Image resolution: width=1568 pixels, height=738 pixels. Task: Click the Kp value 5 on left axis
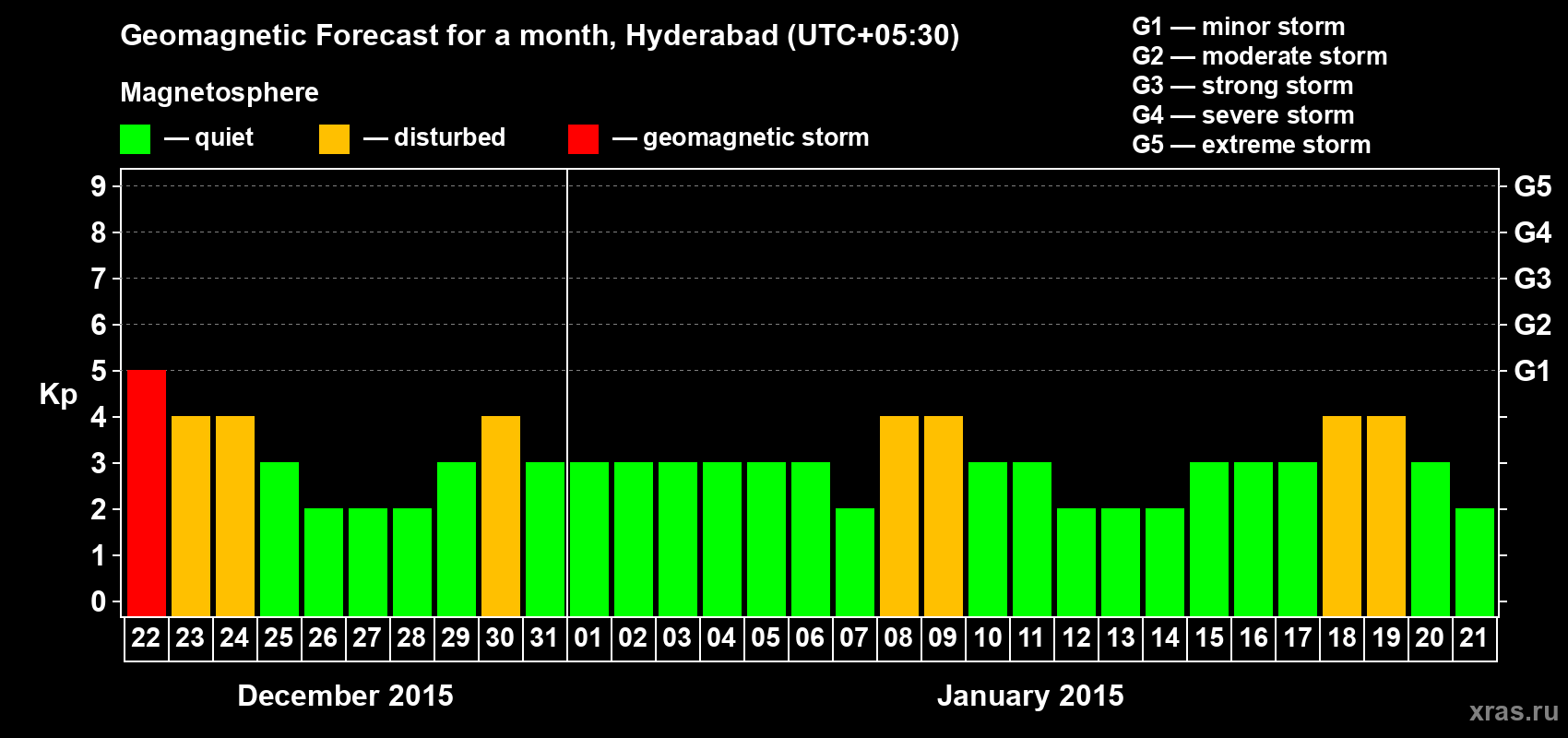point(99,371)
